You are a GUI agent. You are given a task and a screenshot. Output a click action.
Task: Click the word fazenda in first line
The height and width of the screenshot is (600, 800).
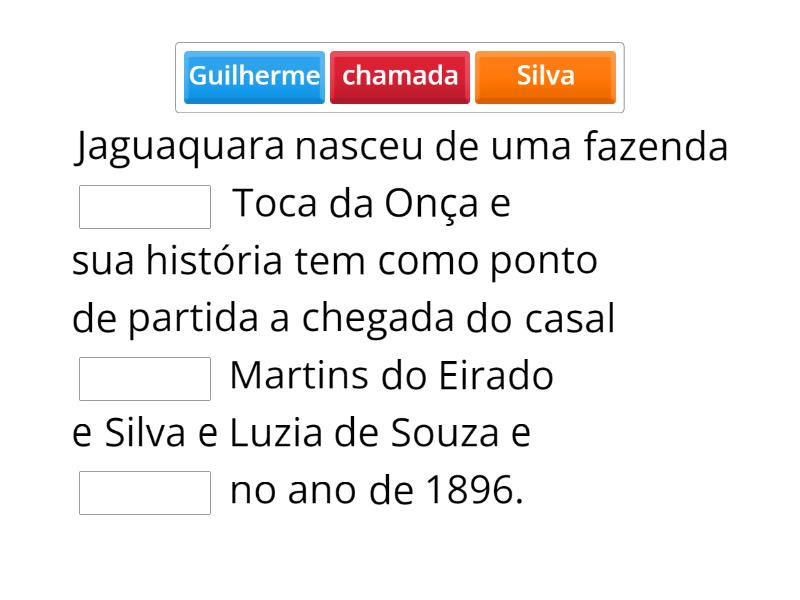(x=656, y=148)
